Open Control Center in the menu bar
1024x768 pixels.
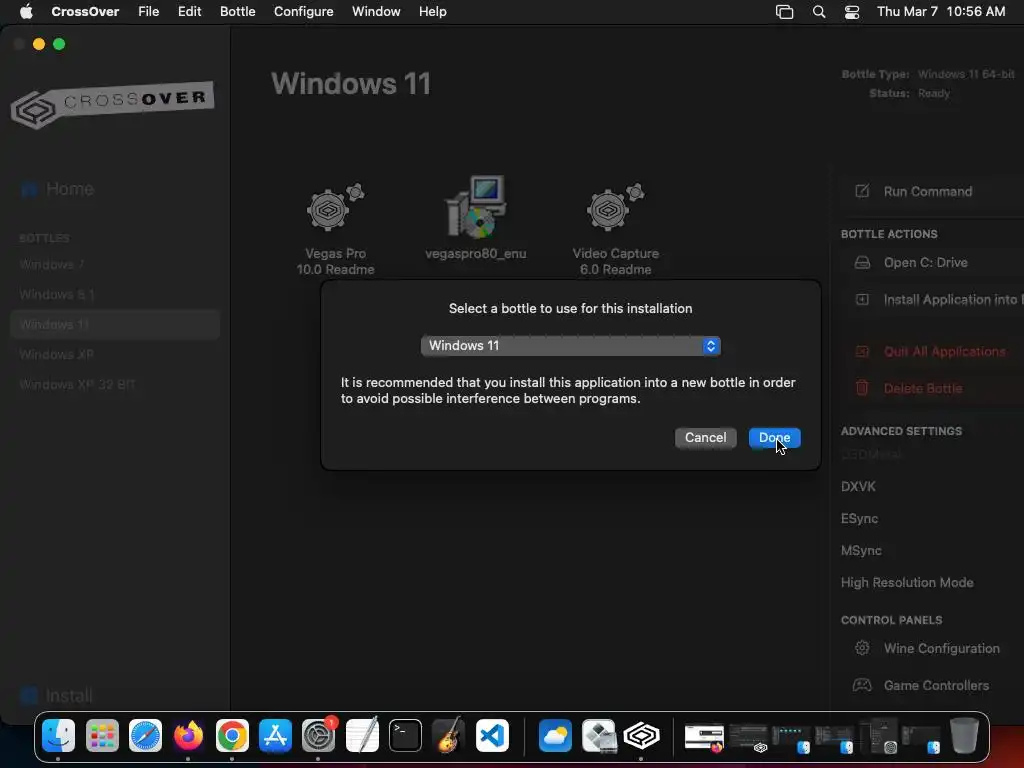coord(852,12)
